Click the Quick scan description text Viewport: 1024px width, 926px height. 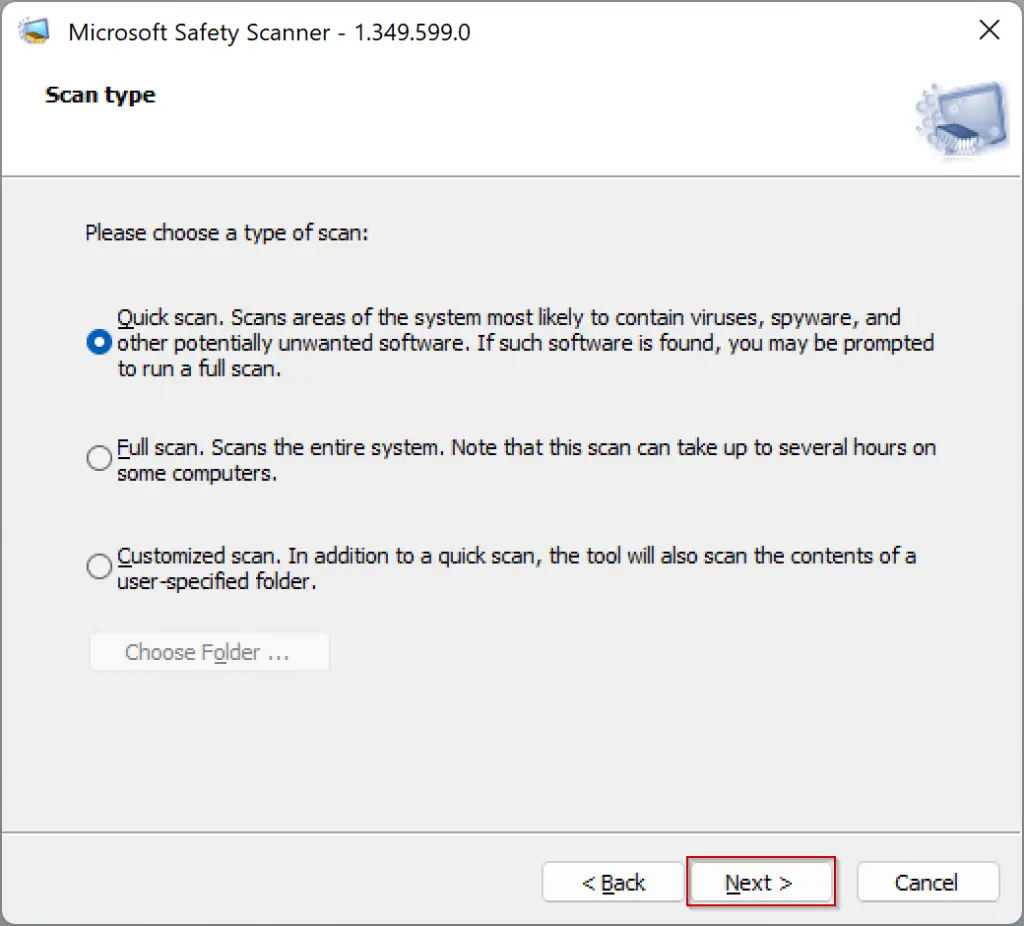(x=525, y=343)
